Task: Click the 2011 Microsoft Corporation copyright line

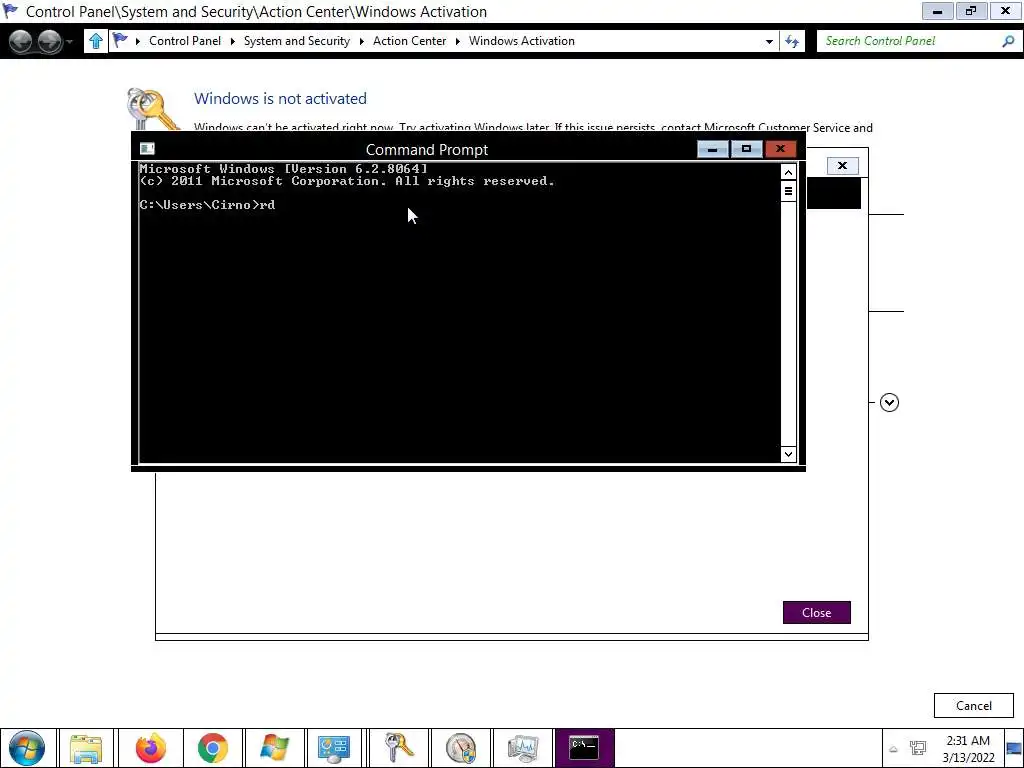Action: pos(347,182)
